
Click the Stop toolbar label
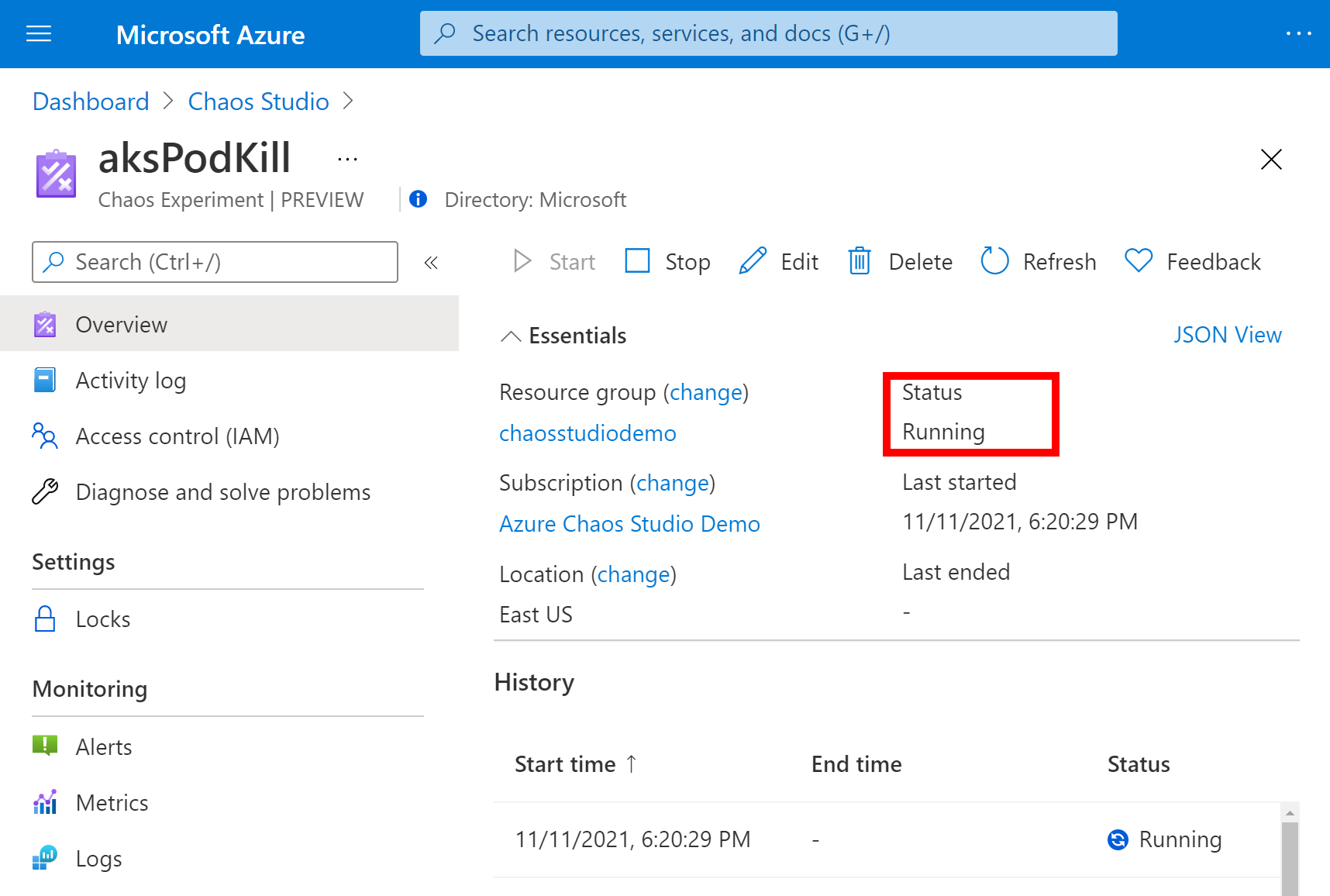[687, 262]
